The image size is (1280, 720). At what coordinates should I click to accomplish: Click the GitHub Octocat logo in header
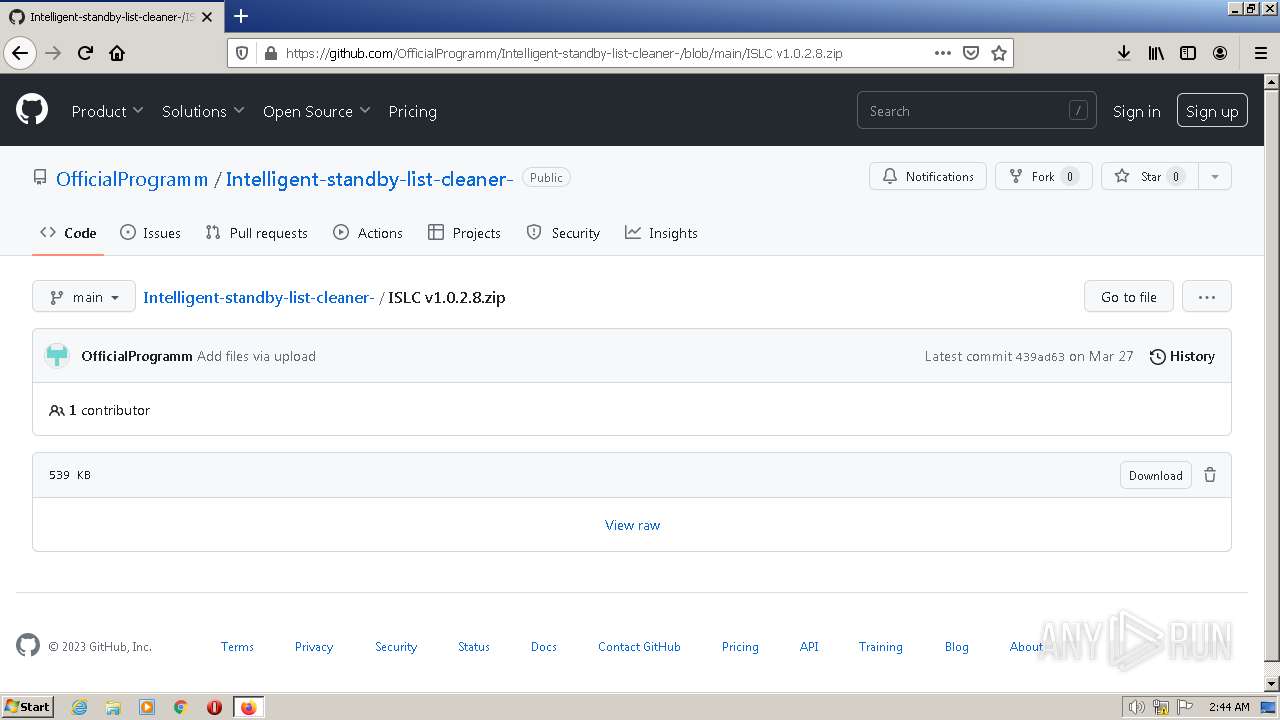[x=32, y=110]
